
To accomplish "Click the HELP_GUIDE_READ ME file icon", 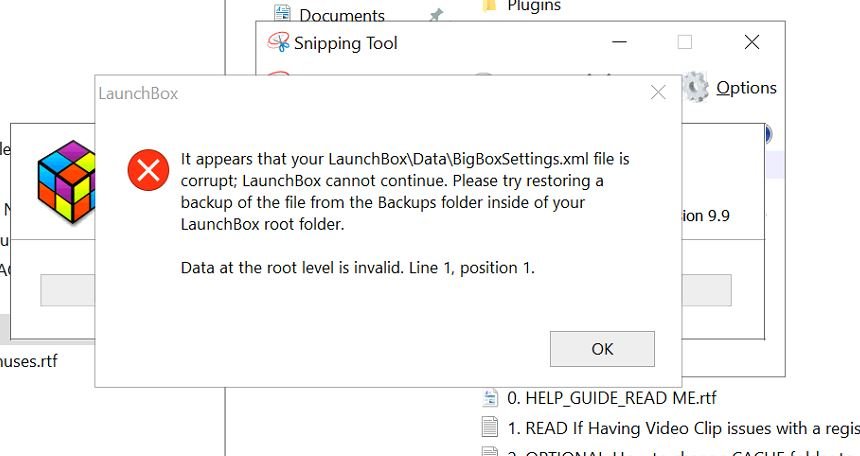I will click(490, 398).
